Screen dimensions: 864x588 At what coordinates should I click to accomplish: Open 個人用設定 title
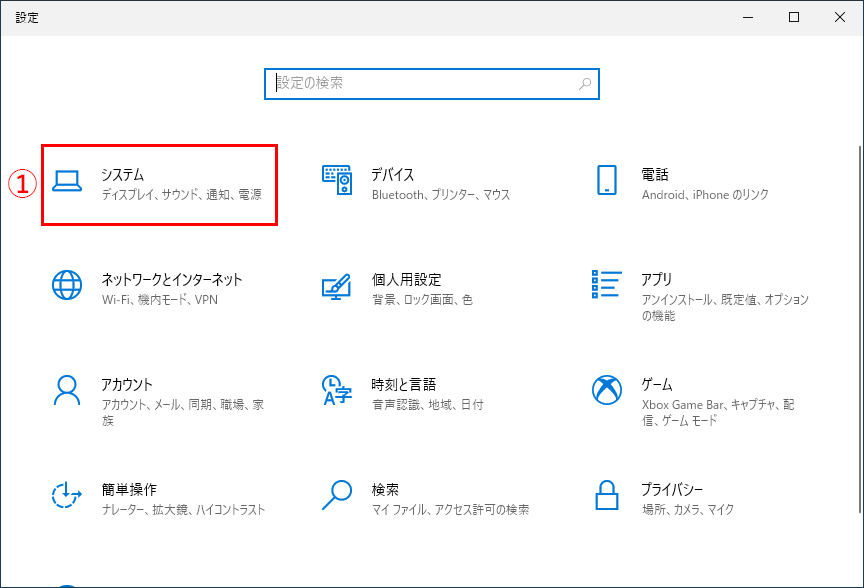(407, 279)
